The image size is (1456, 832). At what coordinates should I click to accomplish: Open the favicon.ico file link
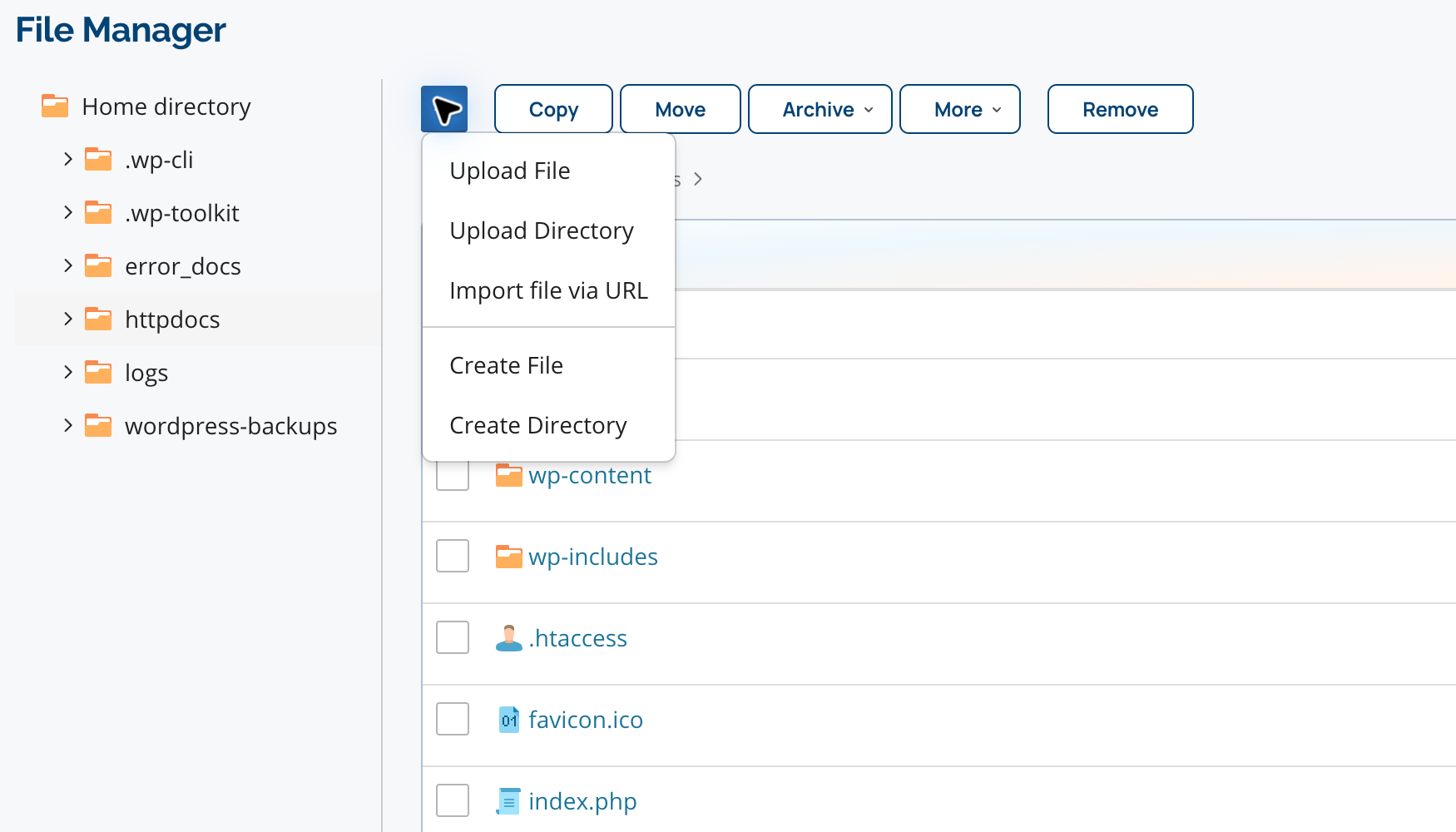tap(586, 720)
